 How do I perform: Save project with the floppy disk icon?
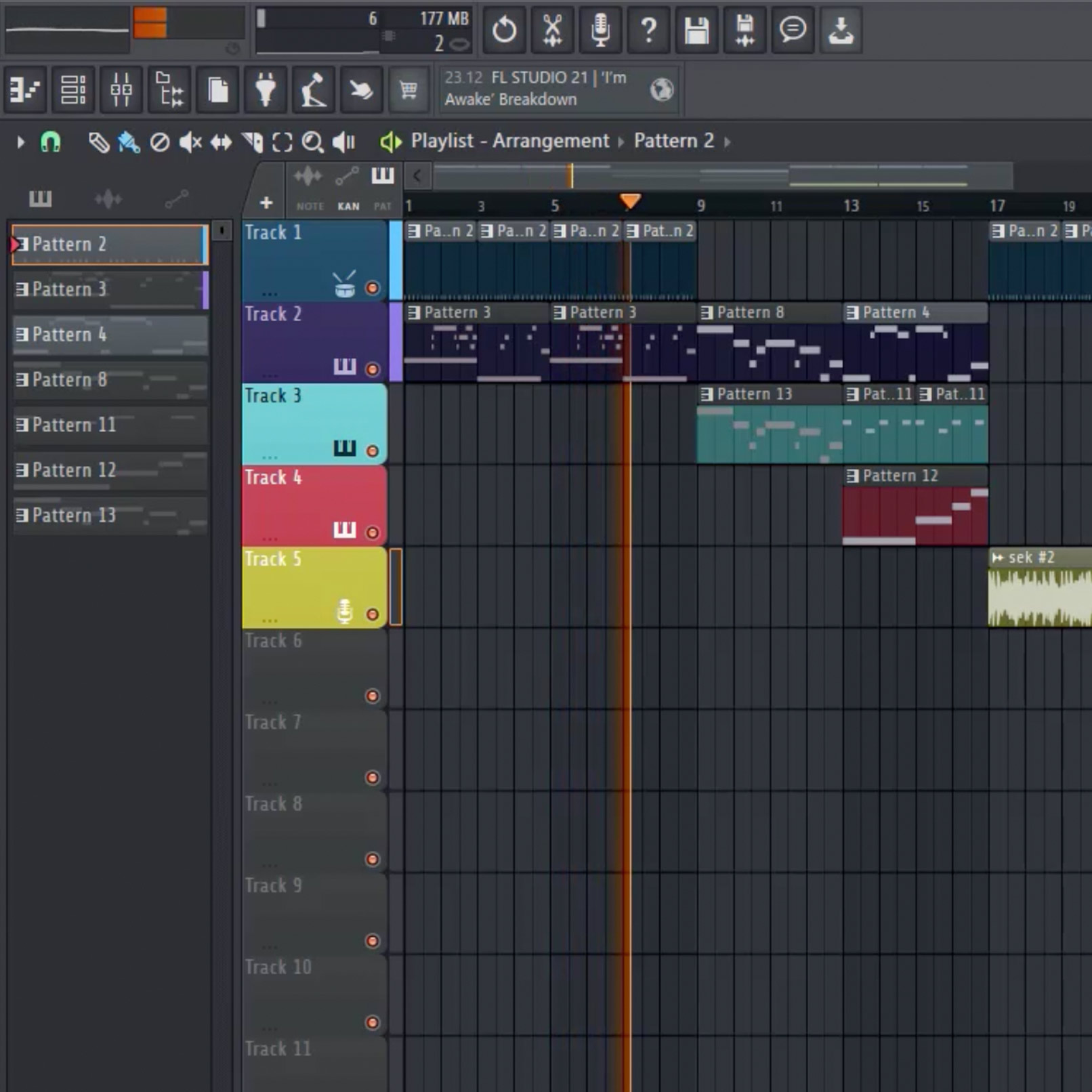pos(696,30)
